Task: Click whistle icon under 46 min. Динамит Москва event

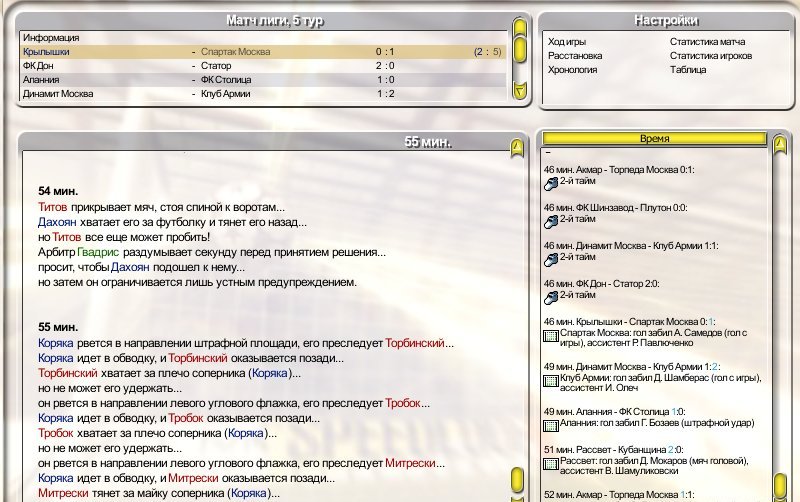Action: (x=550, y=258)
